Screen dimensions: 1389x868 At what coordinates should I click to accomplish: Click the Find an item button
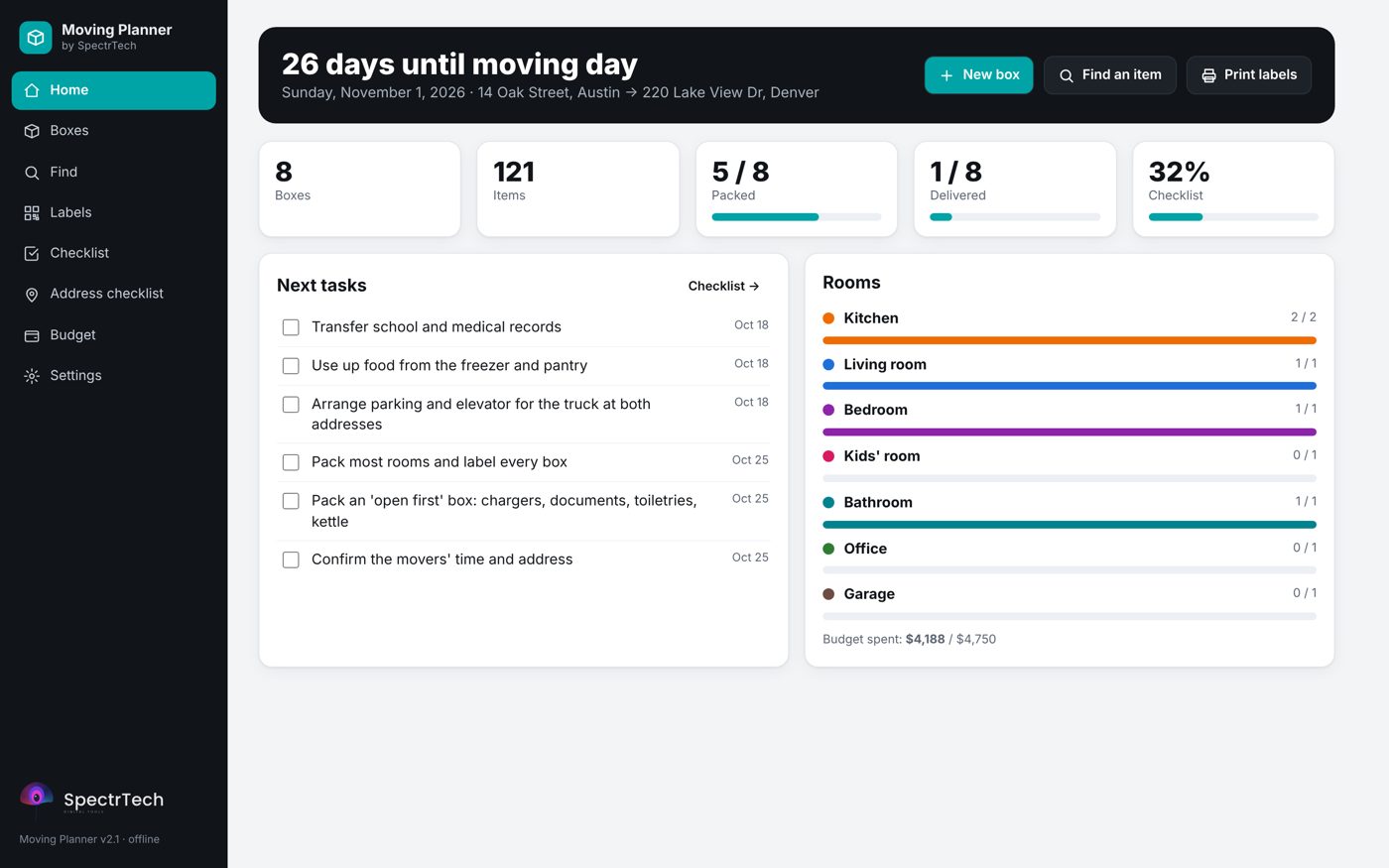pos(1109,75)
